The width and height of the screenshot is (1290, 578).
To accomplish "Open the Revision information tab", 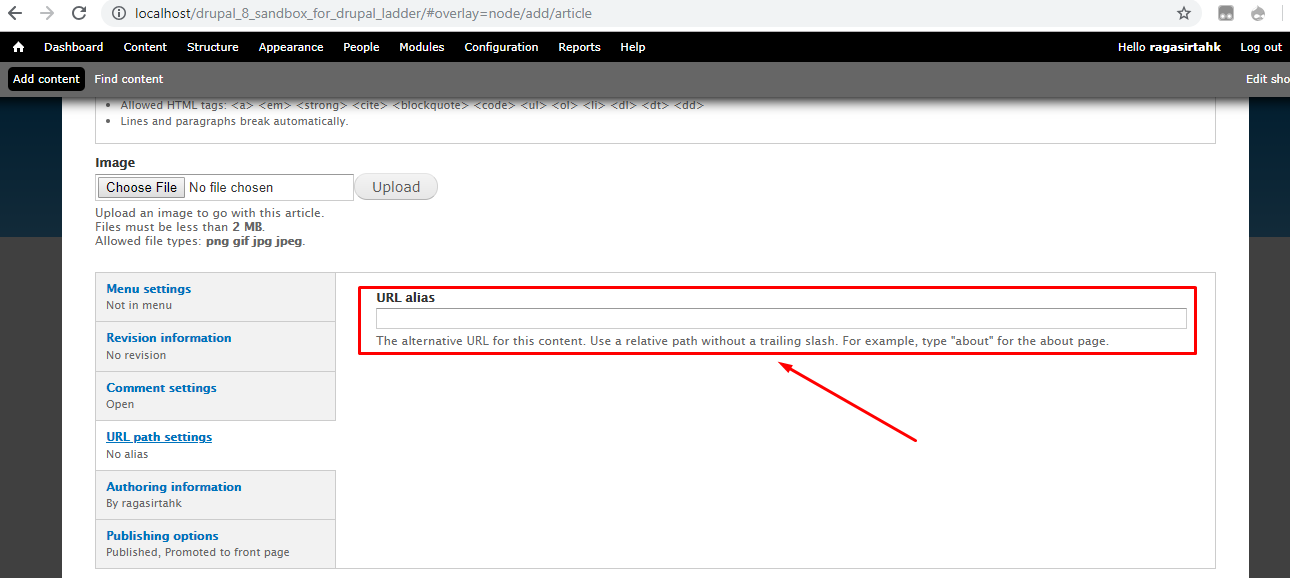I will pyautogui.click(x=168, y=337).
